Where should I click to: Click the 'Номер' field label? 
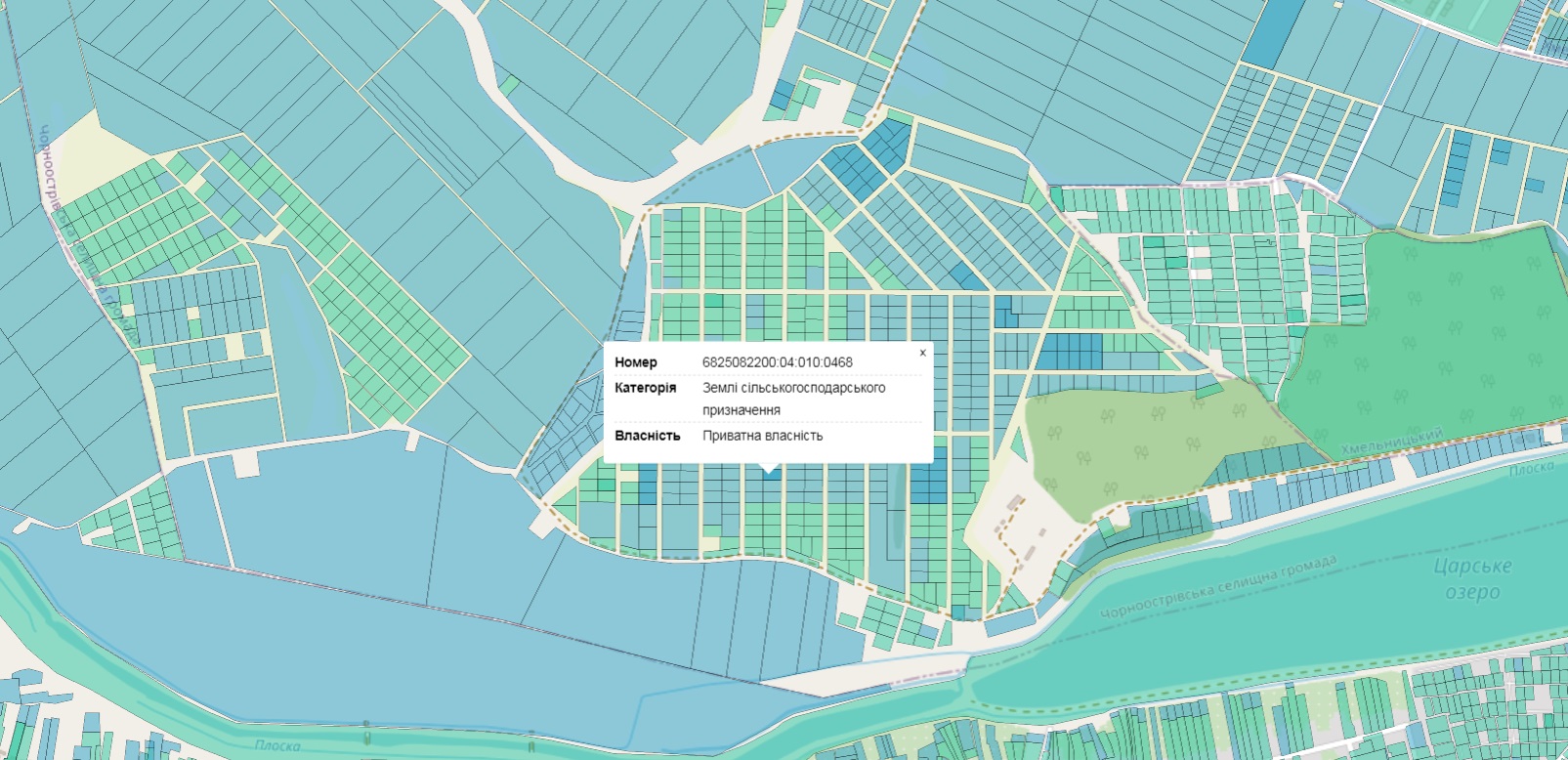click(x=636, y=362)
